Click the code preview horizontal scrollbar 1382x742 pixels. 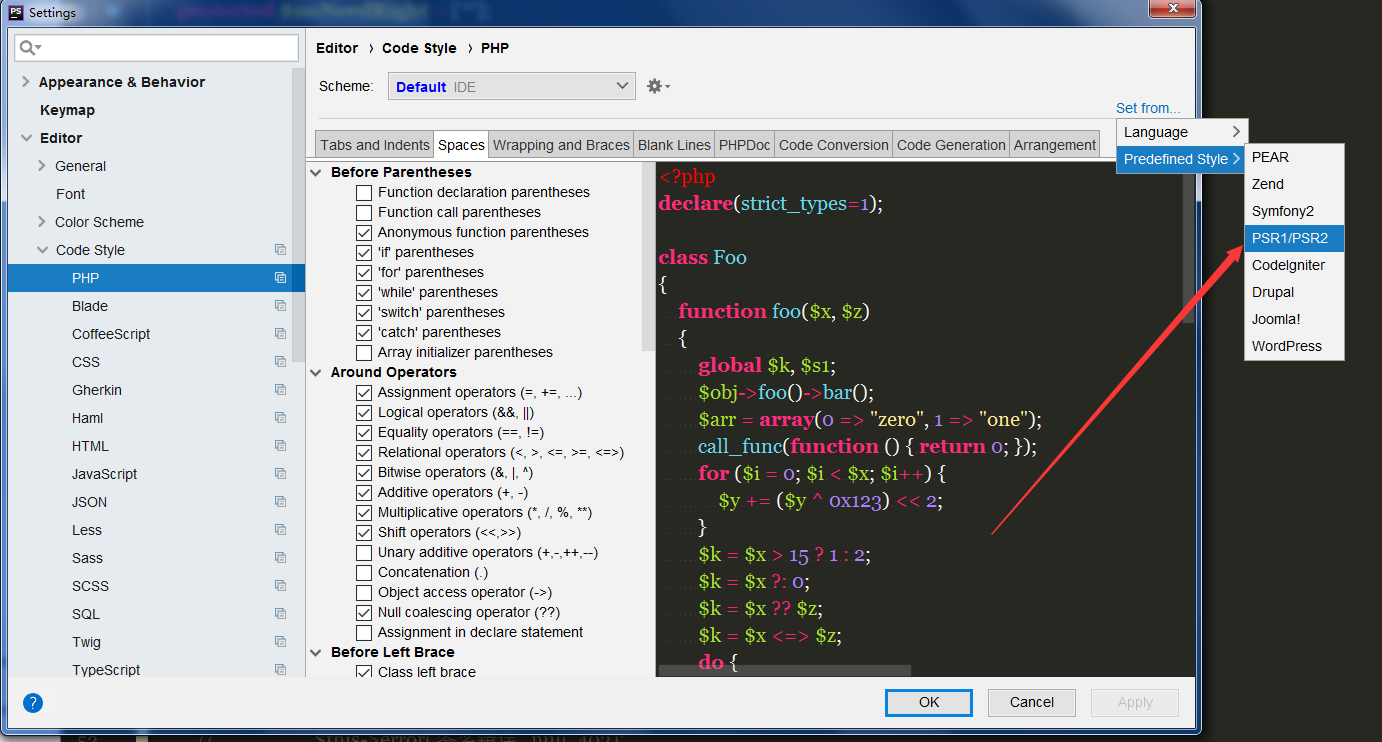(x=785, y=671)
